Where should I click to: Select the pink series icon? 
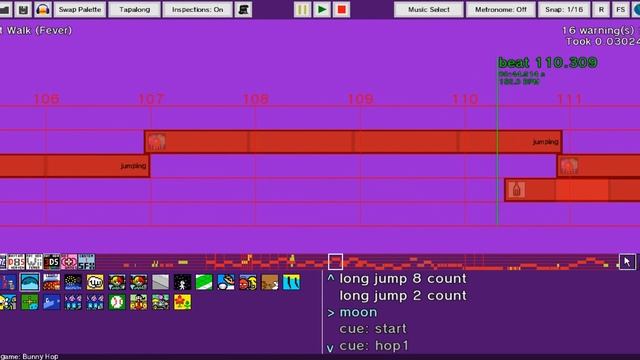(69, 262)
